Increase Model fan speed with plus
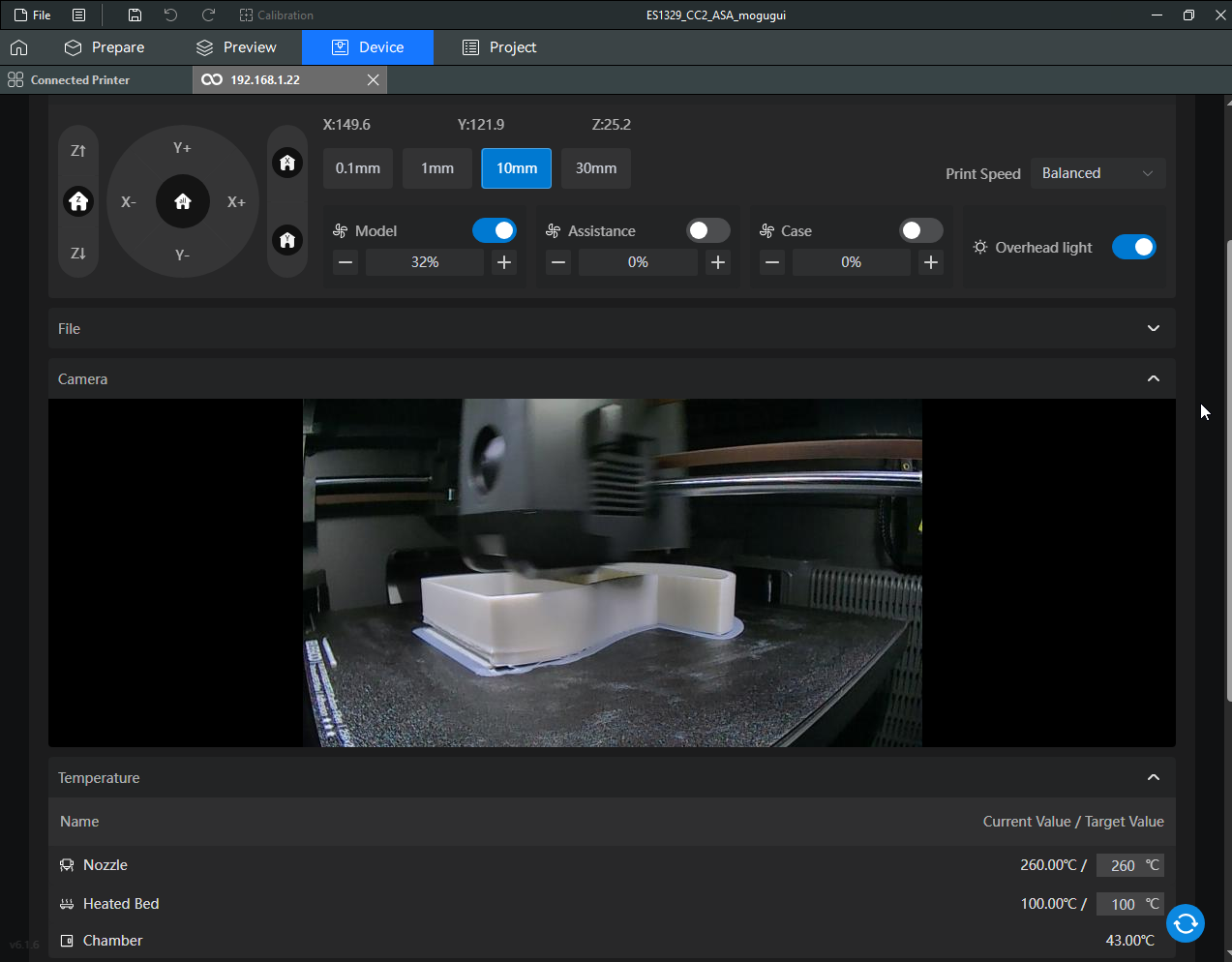This screenshot has height=962, width=1232. (504, 262)
